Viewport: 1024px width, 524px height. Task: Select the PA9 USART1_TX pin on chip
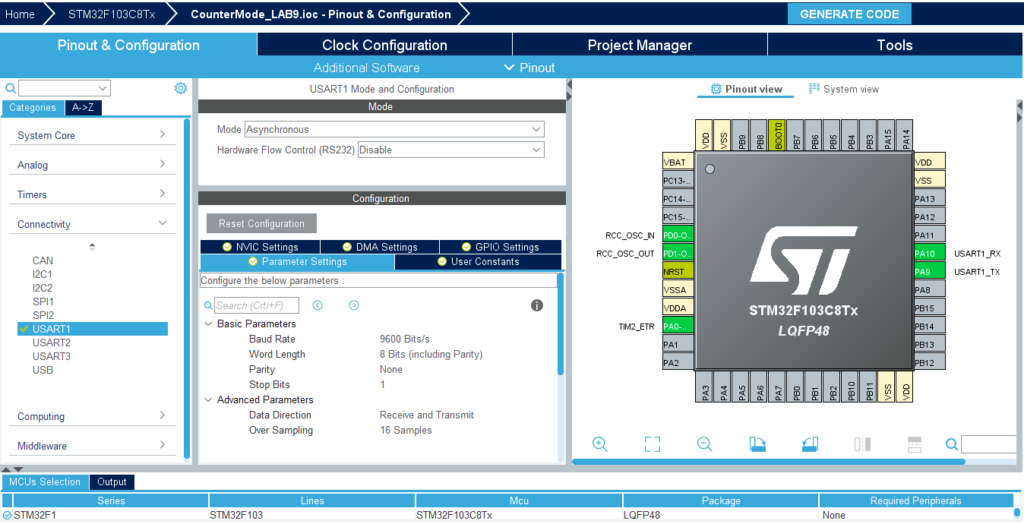pos(924,272)
